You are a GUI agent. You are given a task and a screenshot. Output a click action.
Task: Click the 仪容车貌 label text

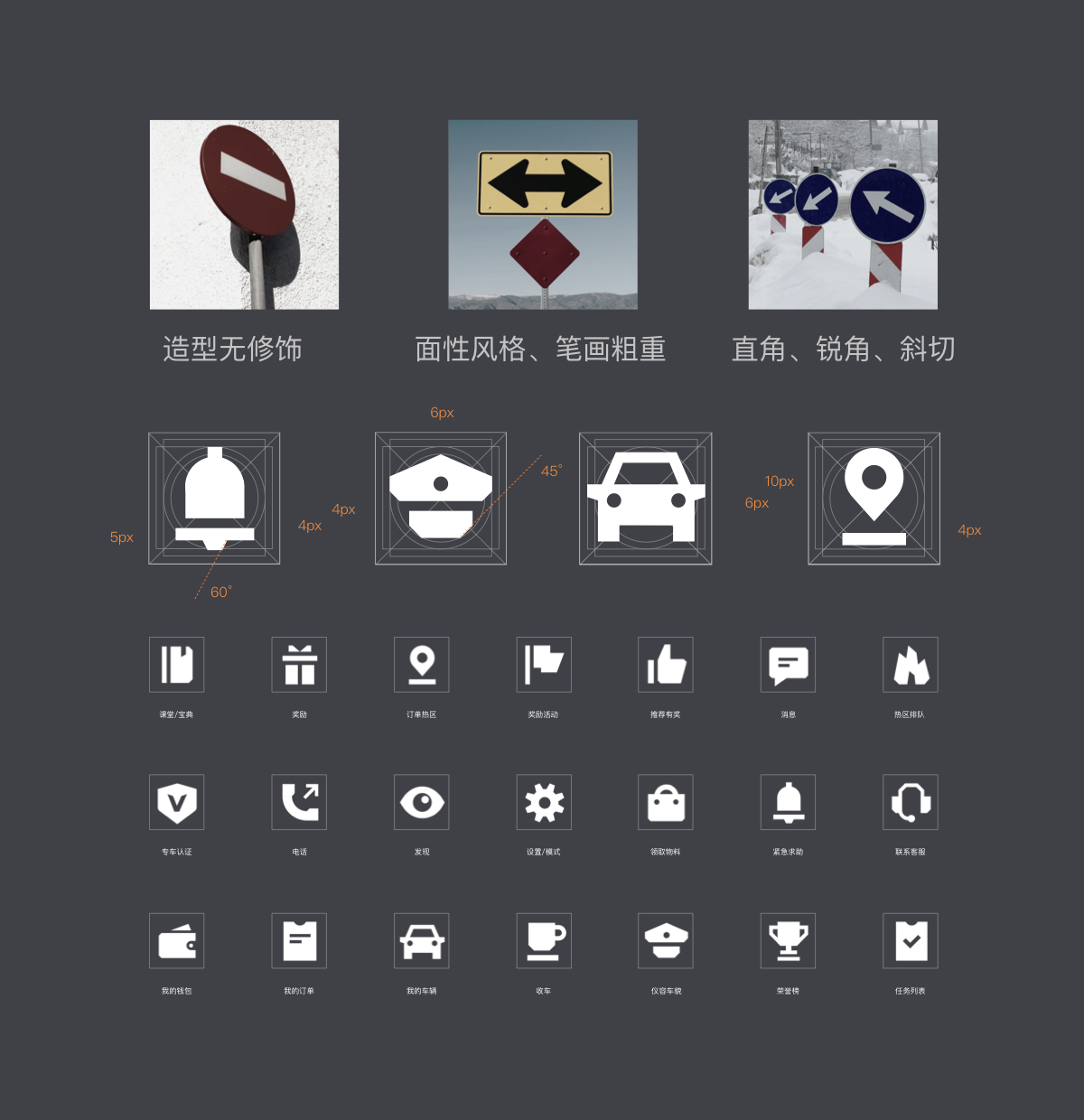(x=667, y=991)
